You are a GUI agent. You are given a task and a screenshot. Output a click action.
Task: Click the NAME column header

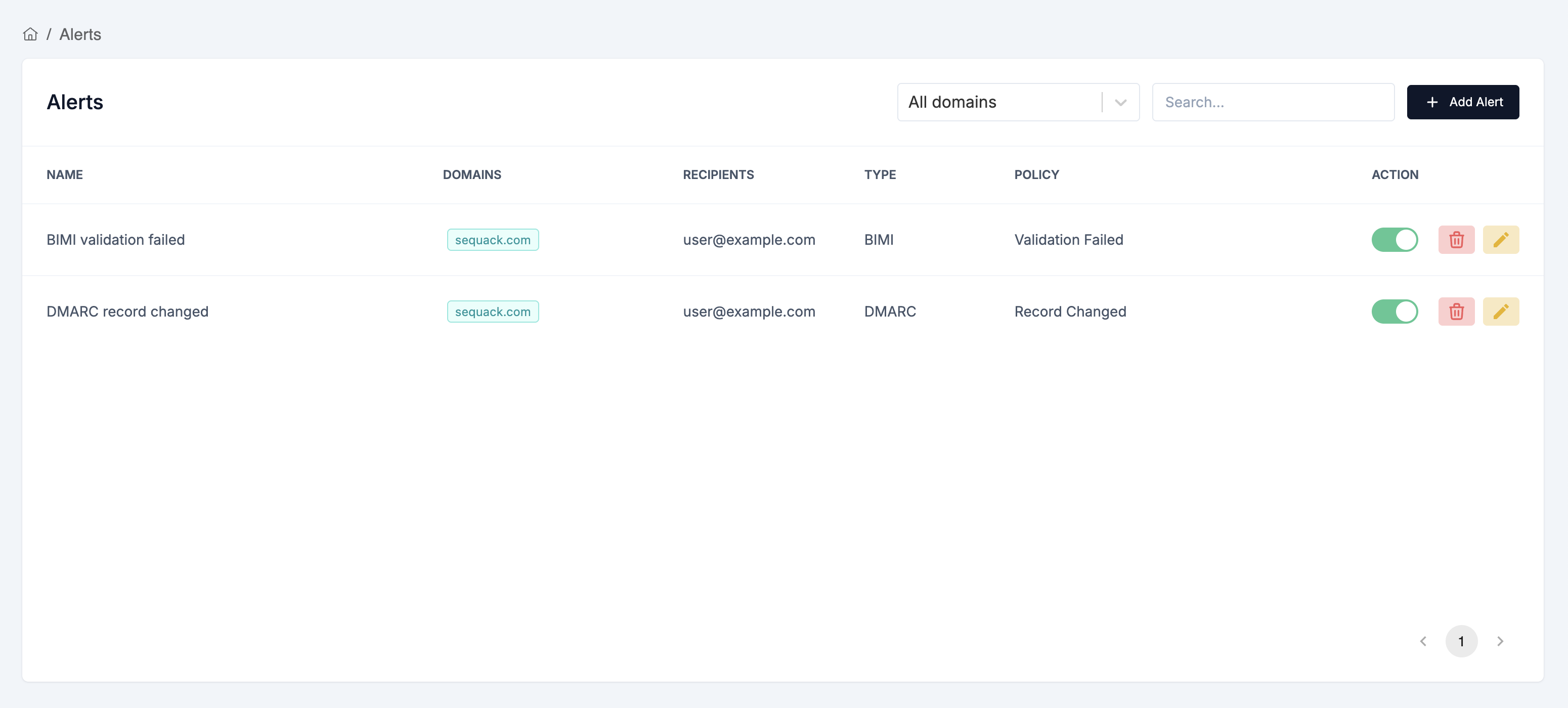[x=65, y=174]
